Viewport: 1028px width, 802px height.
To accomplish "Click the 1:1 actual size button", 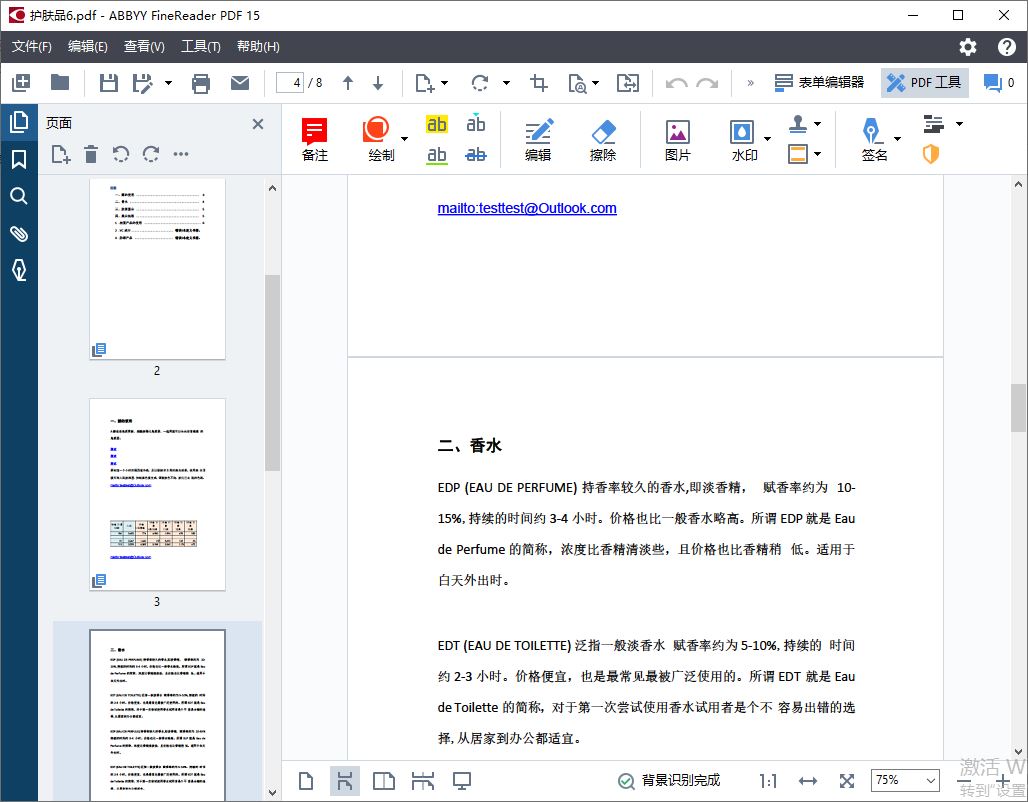I will (768, 781).
